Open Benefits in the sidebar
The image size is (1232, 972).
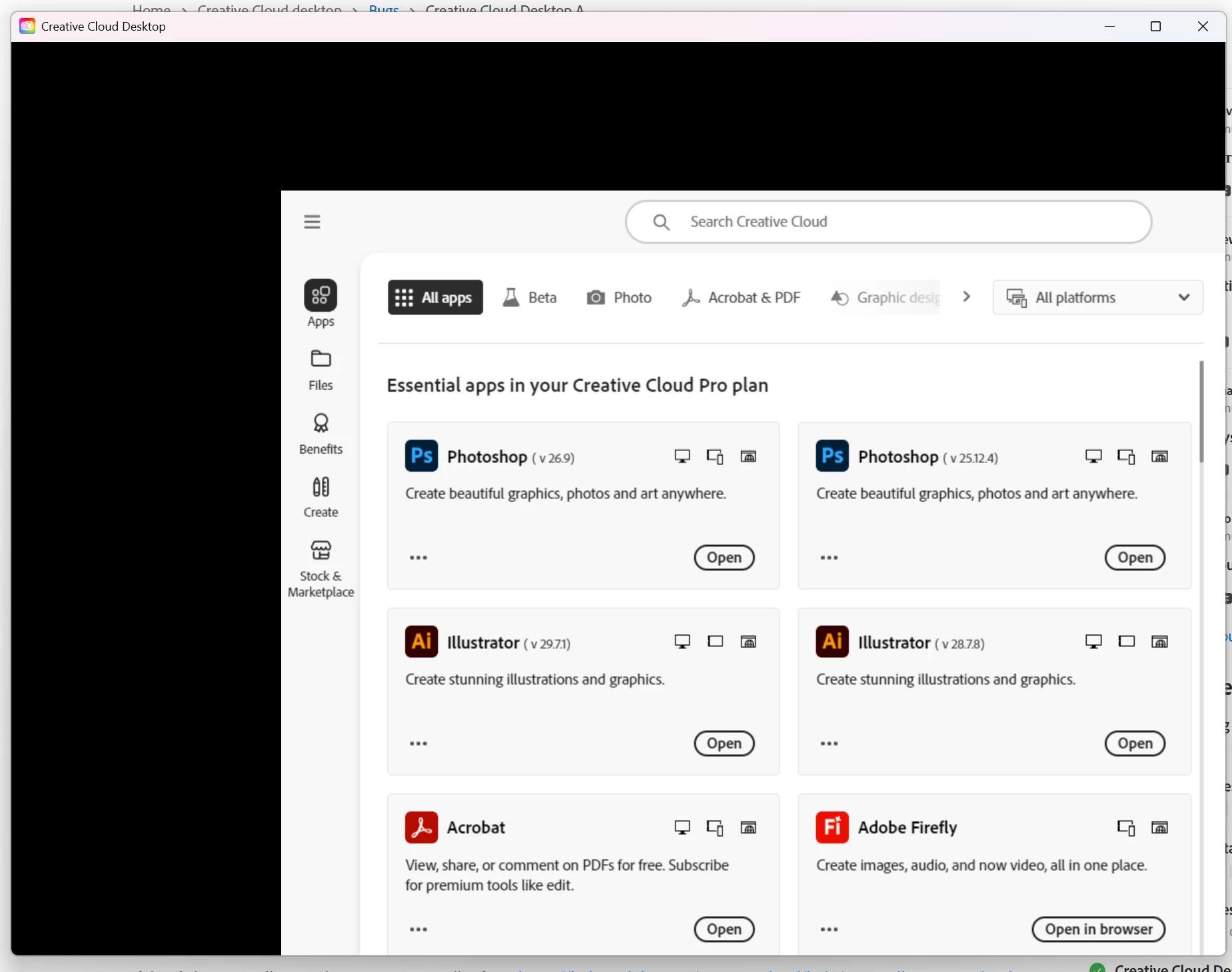320,434
